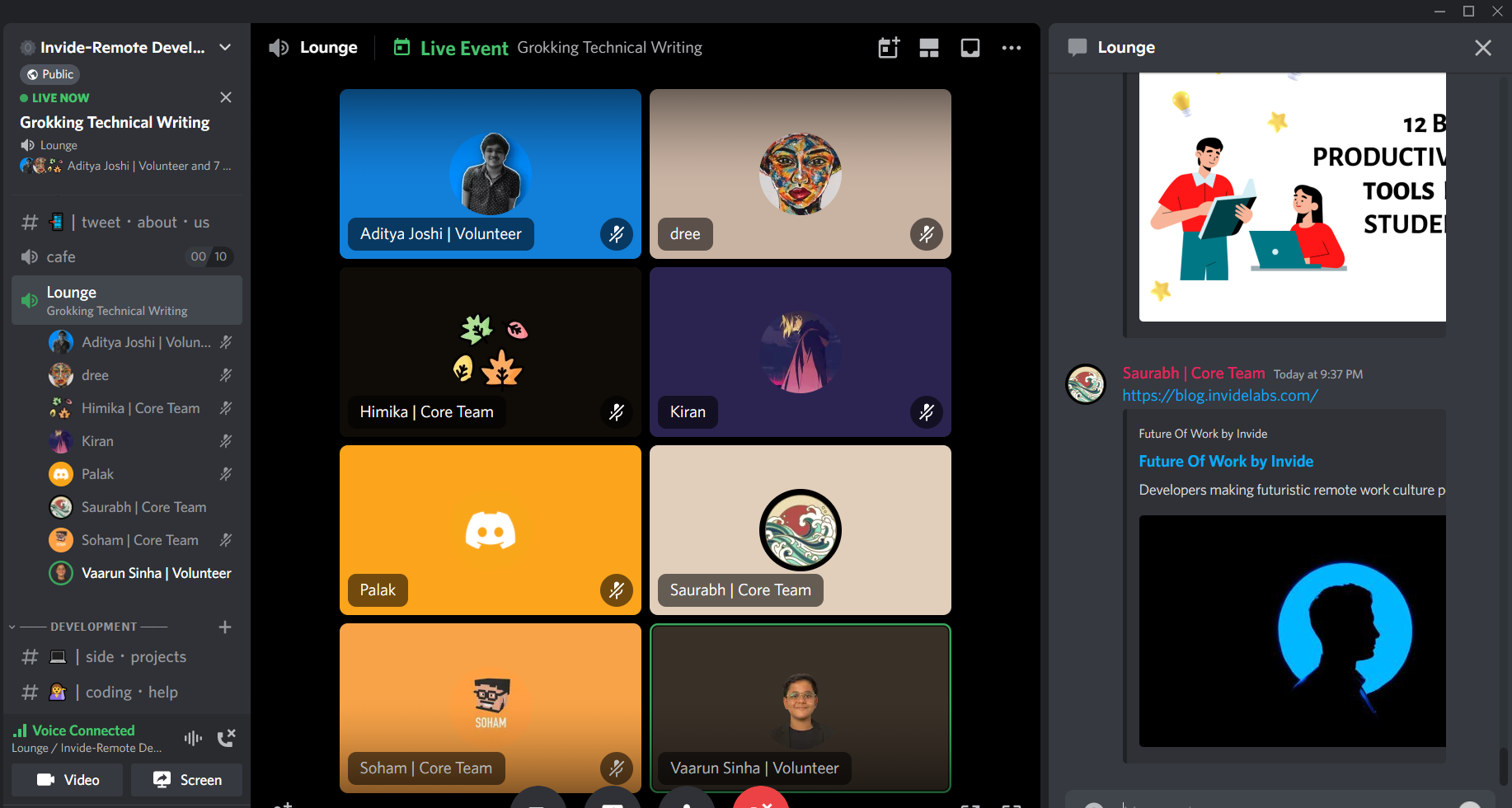Click the Lounge chat bubble icon
The width and height of the screenshot is (1512, 808).
[1078, 48]
